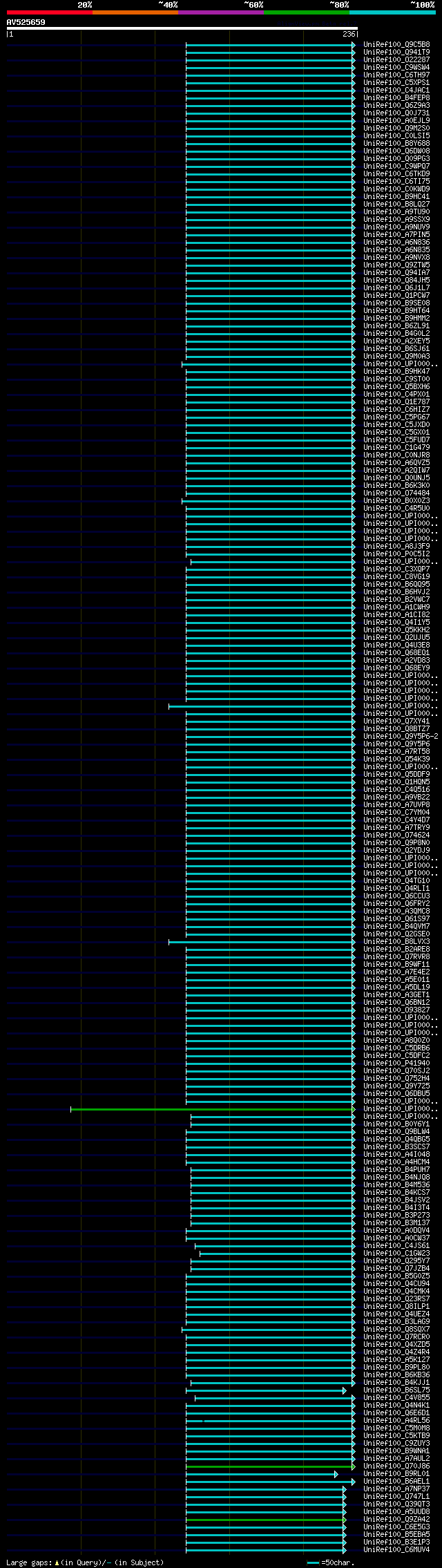
Task: Select hit UniRef100_B4PUH7
Action: click(396, 1170)
